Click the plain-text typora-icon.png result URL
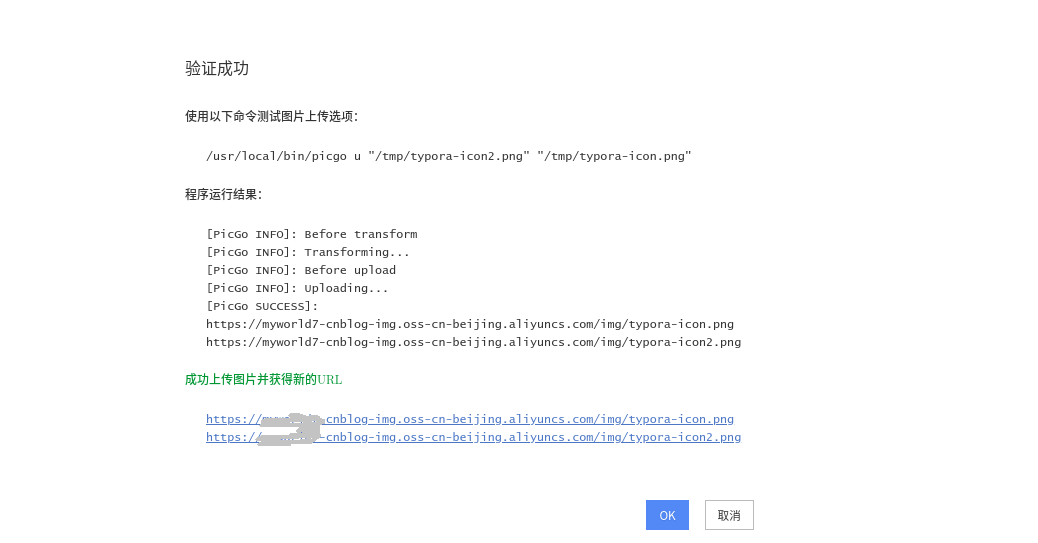This screenshot has width=1038, height=543. tap(469, 324)
